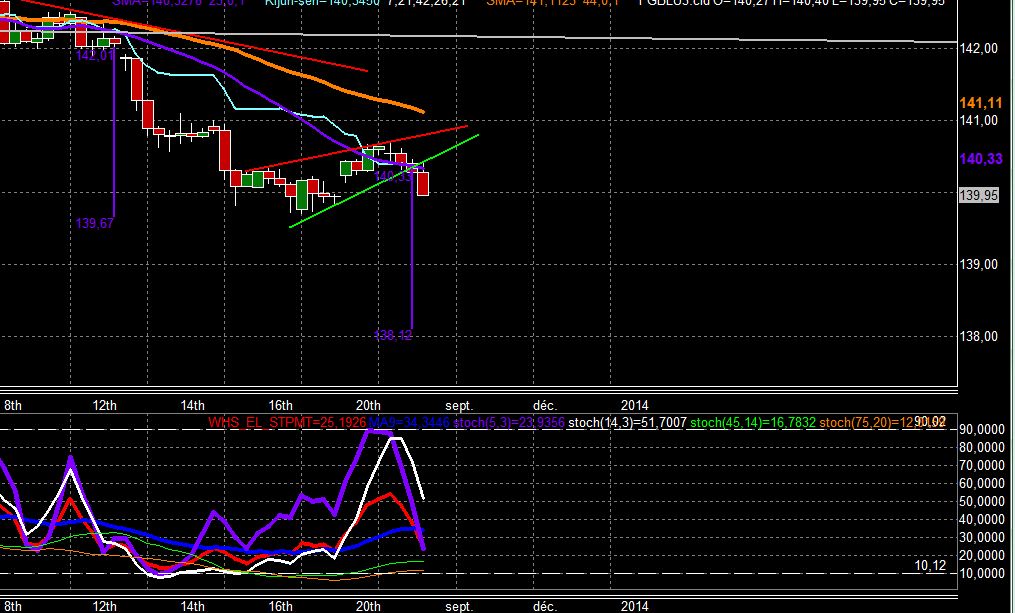Select the green rising trendline under the candles
The image size is (1015, 613).
tap(384, 181)
